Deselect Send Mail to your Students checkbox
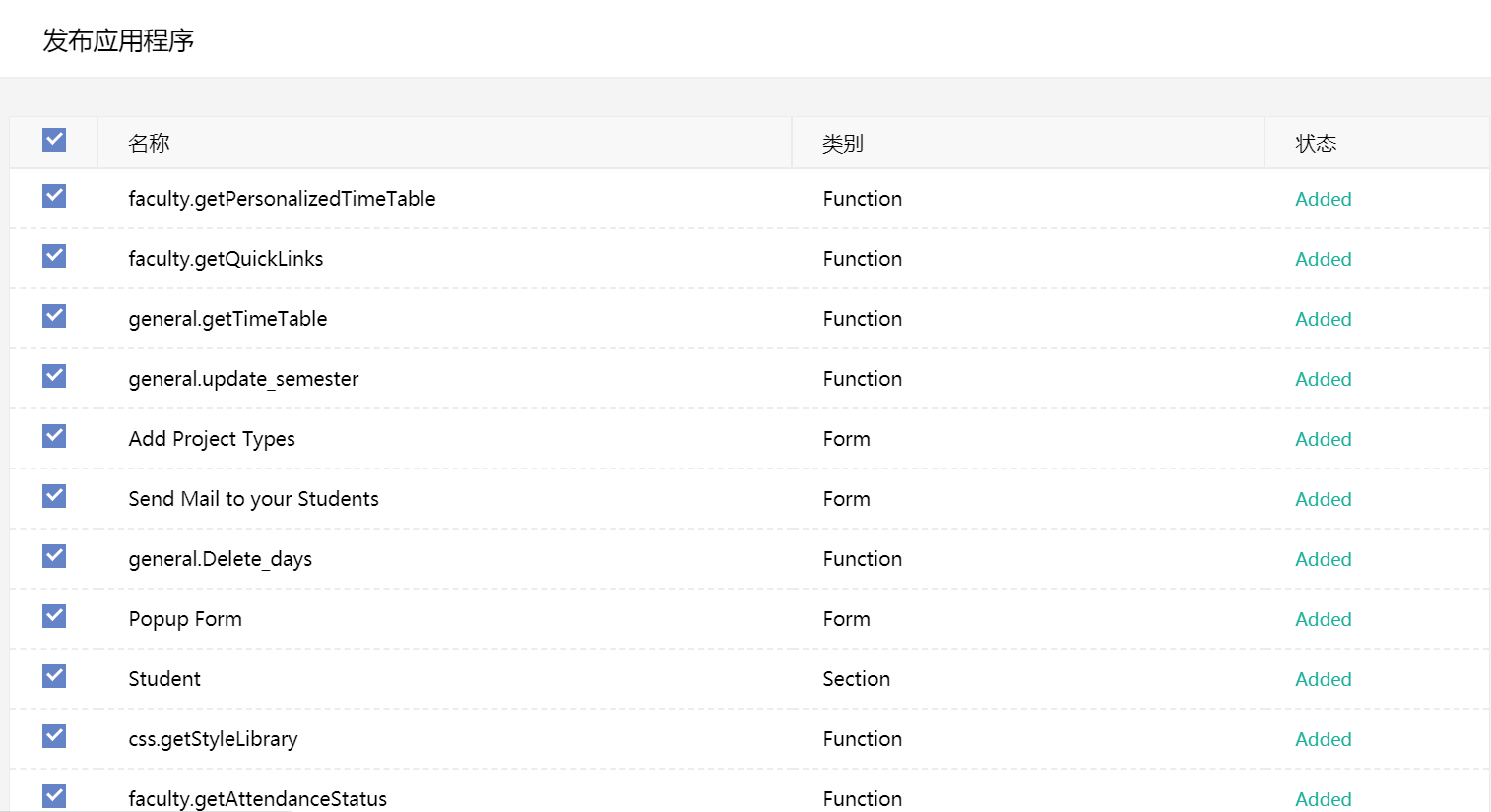This screenshot has width=1491, height=812. [x=54, y=496]
